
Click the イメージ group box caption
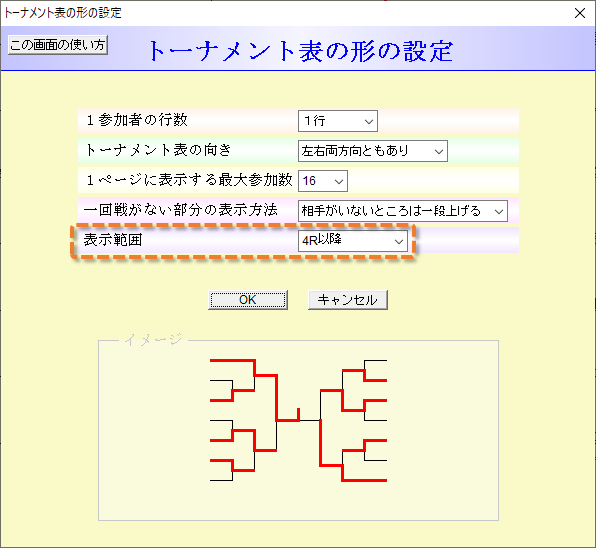[x=154, y=339]
